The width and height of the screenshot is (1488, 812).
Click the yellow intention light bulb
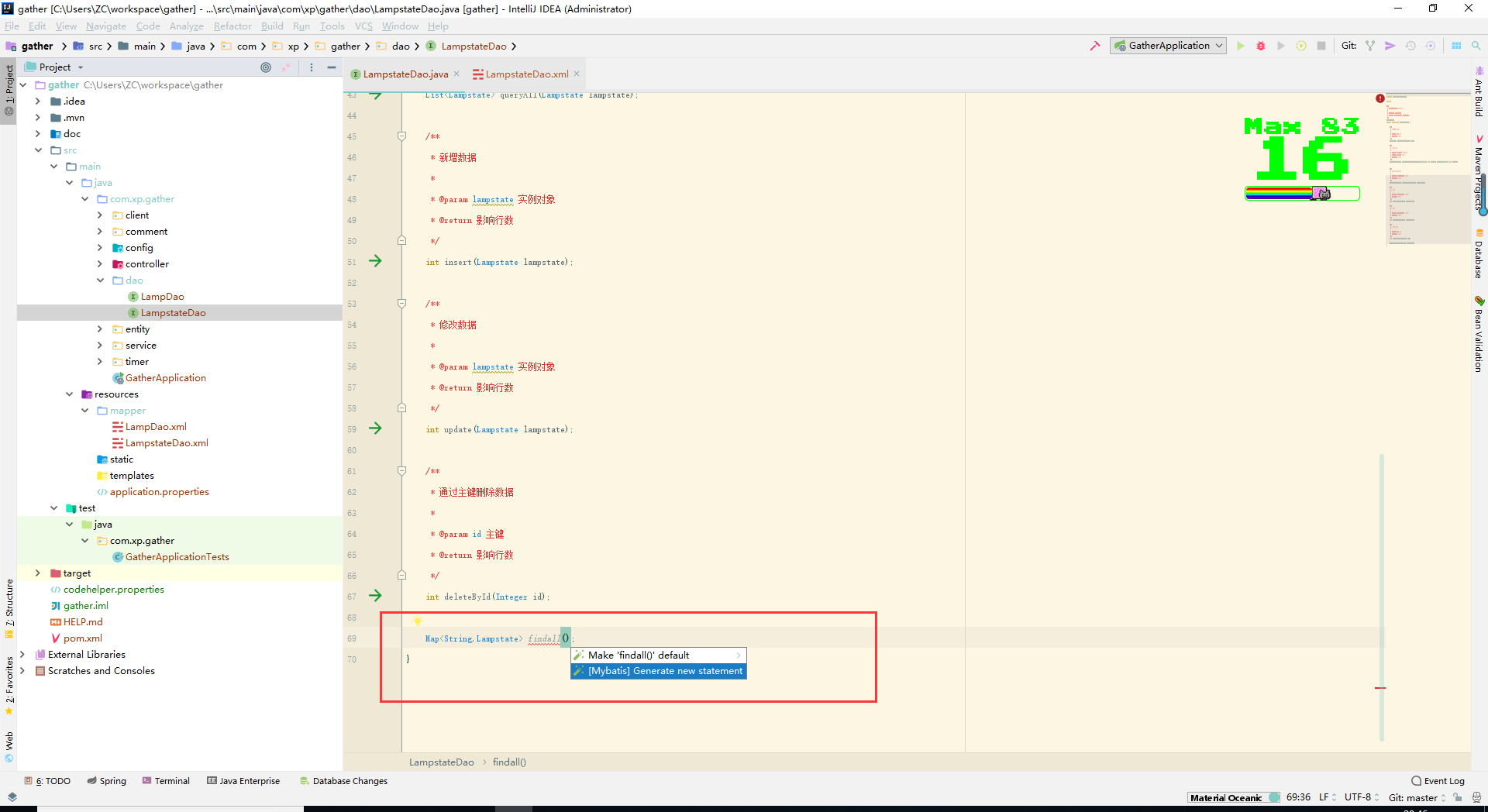point(418,621)
